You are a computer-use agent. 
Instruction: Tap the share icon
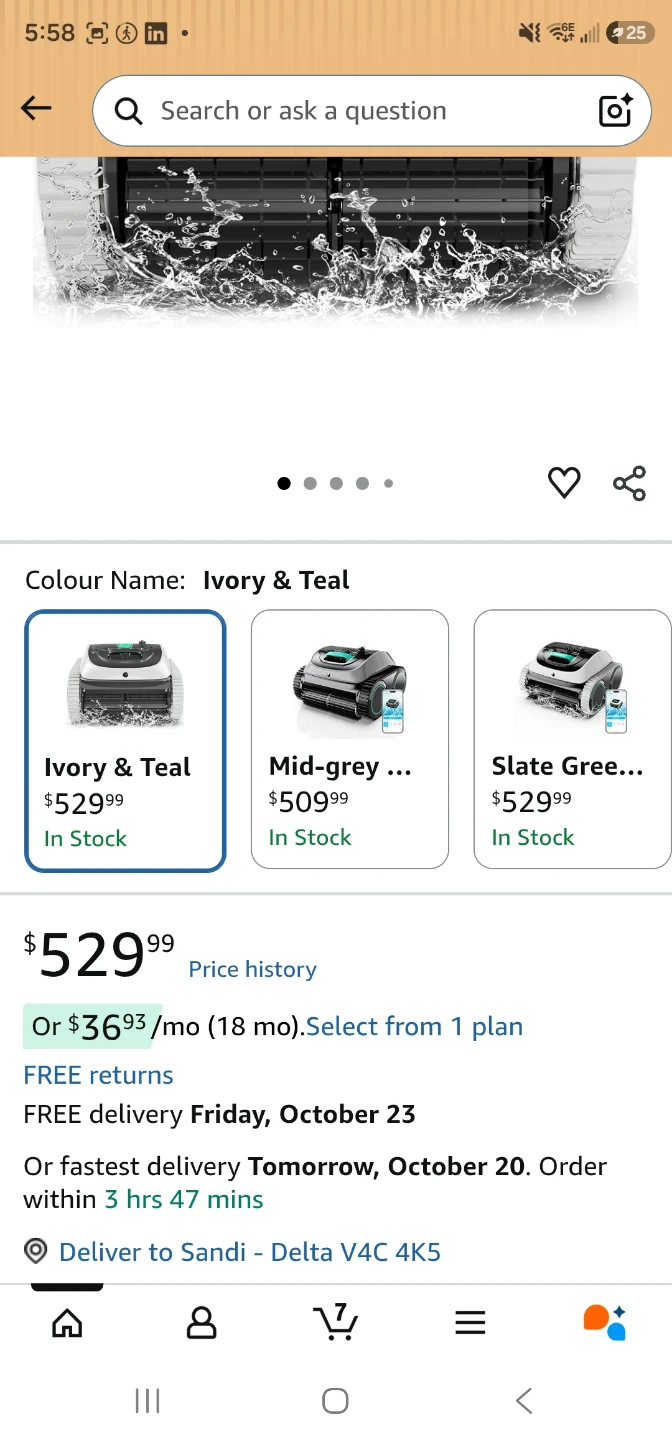[629, 484]
